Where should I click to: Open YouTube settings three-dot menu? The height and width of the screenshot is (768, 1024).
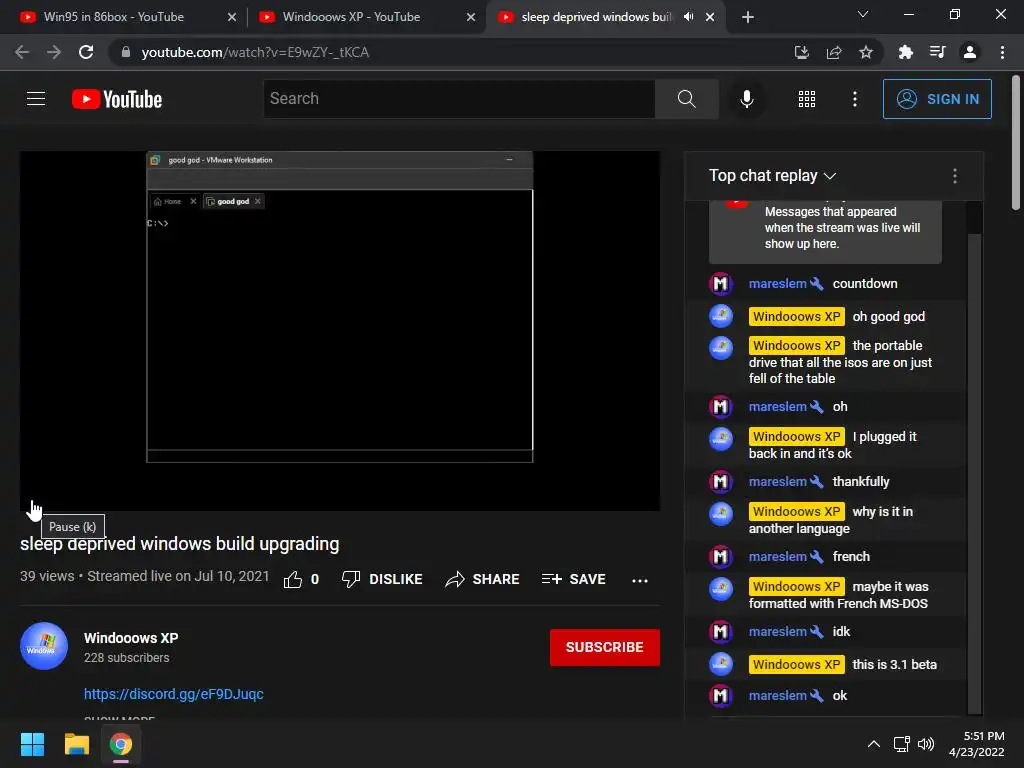854,99
